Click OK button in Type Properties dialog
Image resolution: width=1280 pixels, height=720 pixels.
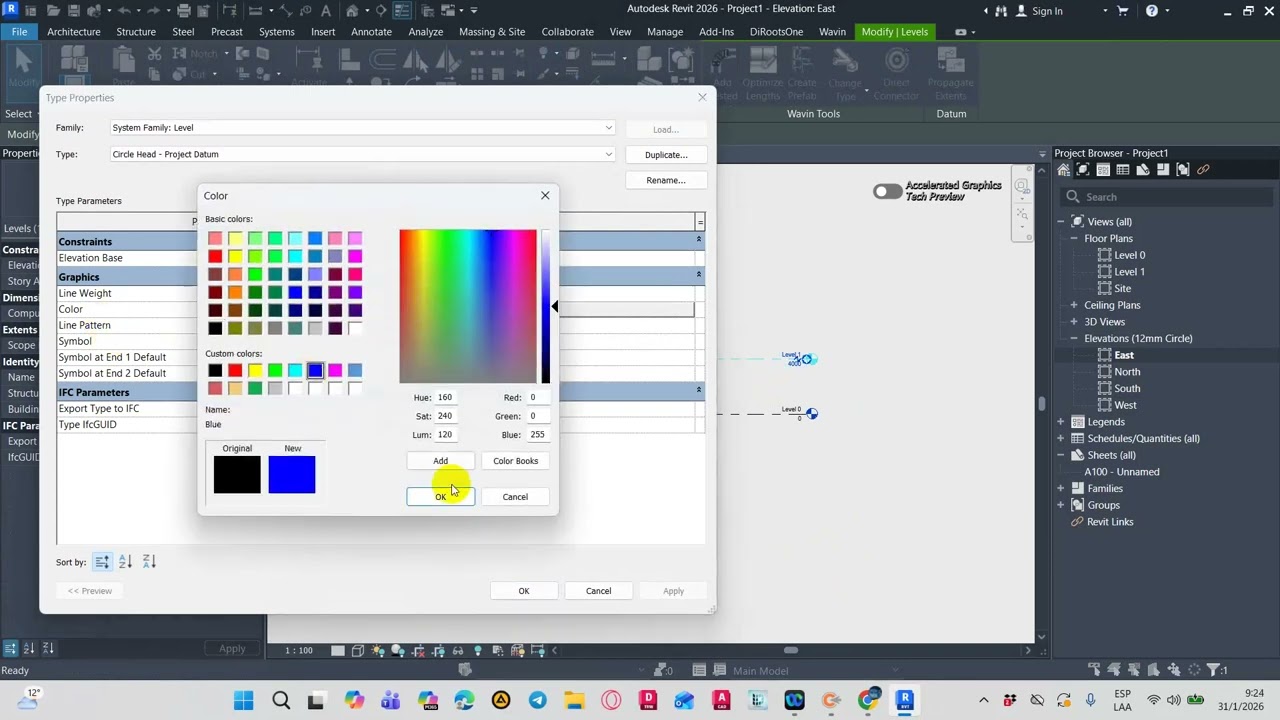point(524,591)
